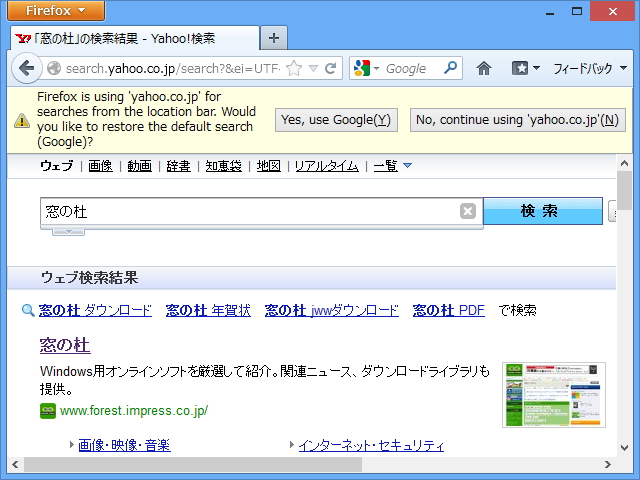Open the URL history dropdown arrow
Viewport: 640px width, 480px height.
(313, 68)
